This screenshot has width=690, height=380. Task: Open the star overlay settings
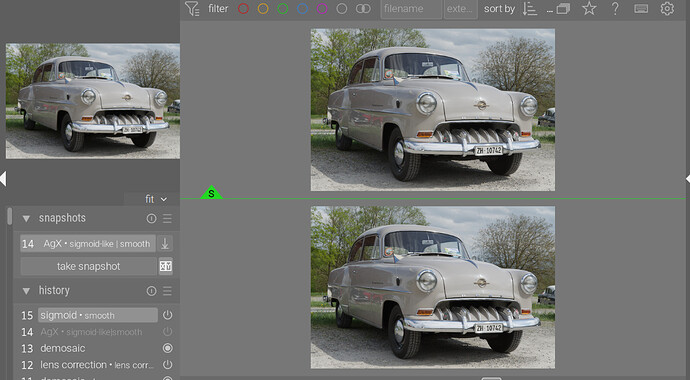pos(589,8)
